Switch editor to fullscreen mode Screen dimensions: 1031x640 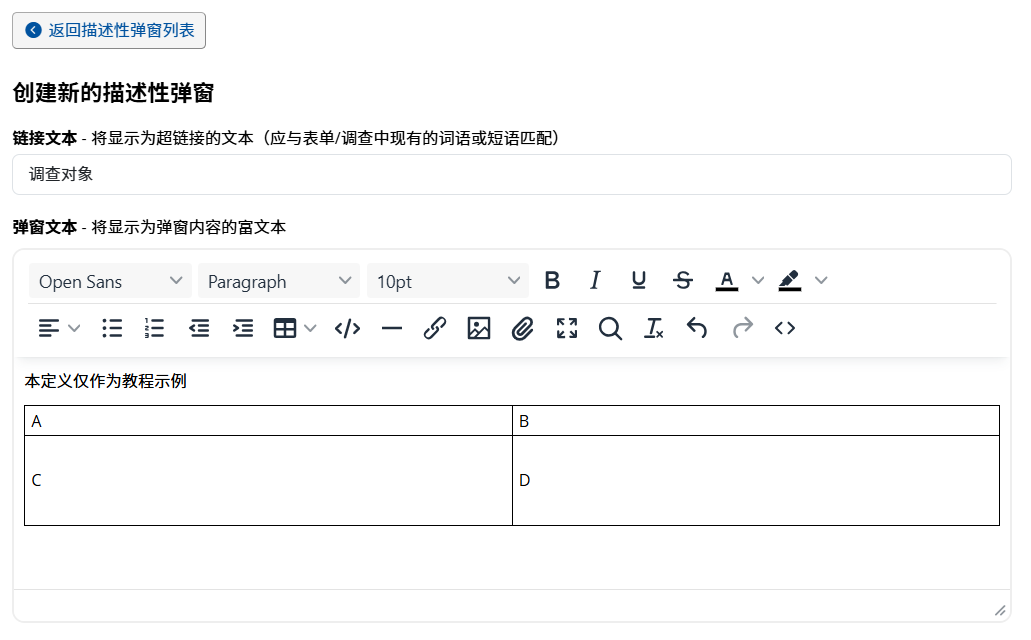pyautogui.click(x=567, y=328)
